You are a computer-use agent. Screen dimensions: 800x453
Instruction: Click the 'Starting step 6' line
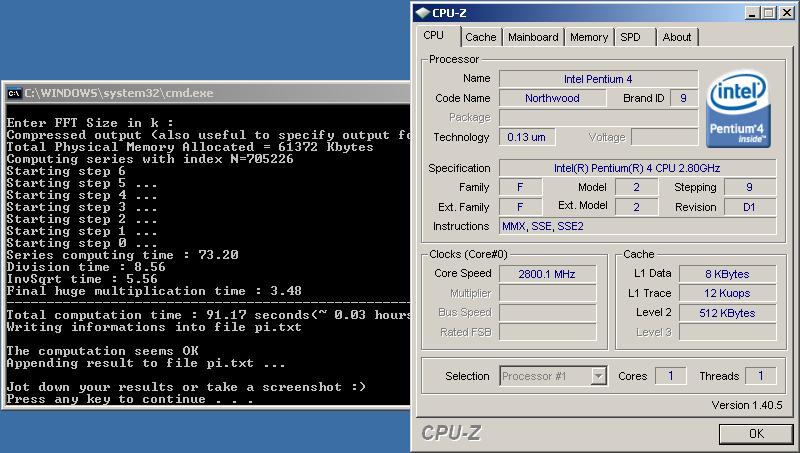click(66, 171)
